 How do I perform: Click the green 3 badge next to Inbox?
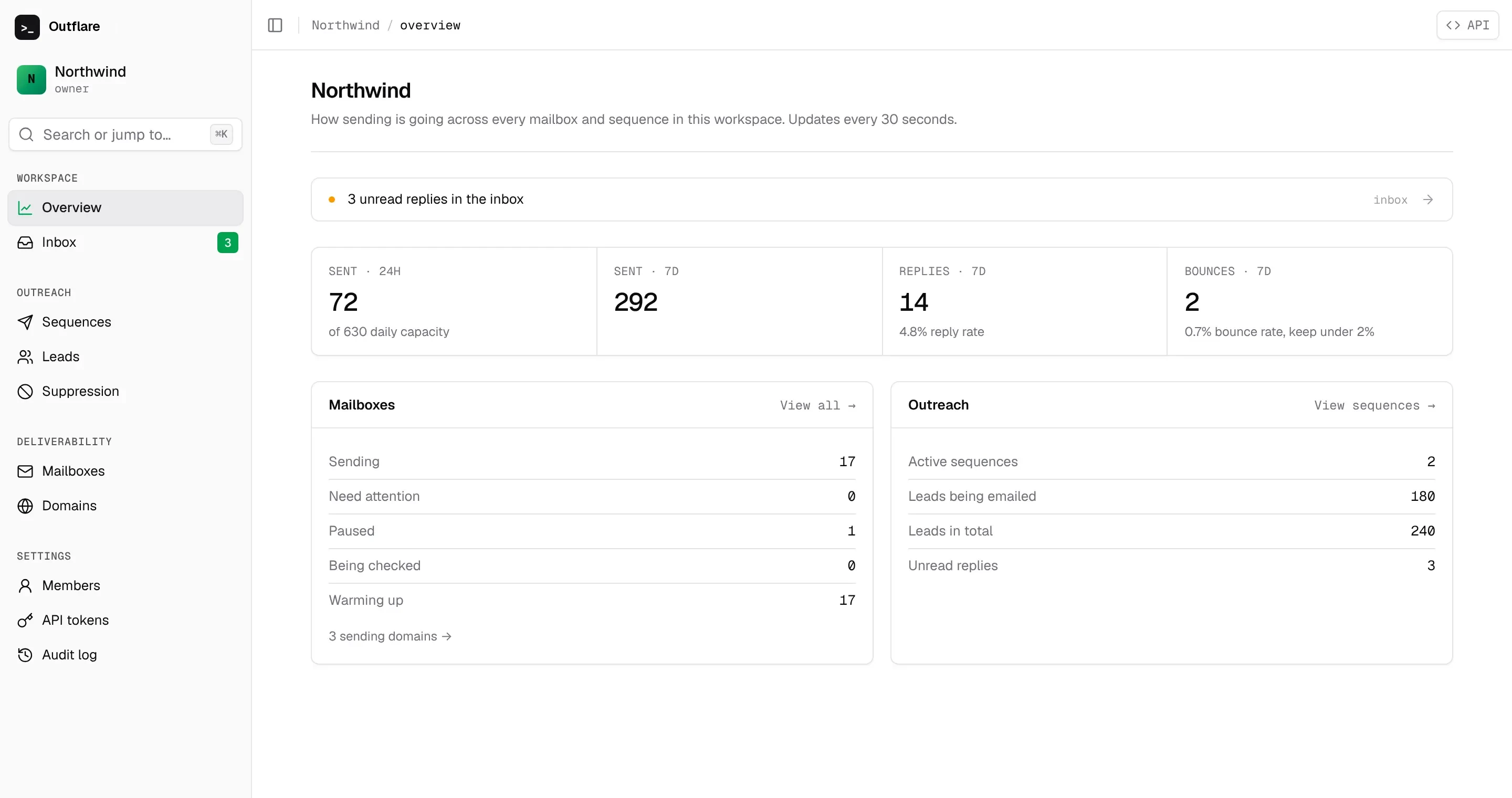click(x=228, y=243)
